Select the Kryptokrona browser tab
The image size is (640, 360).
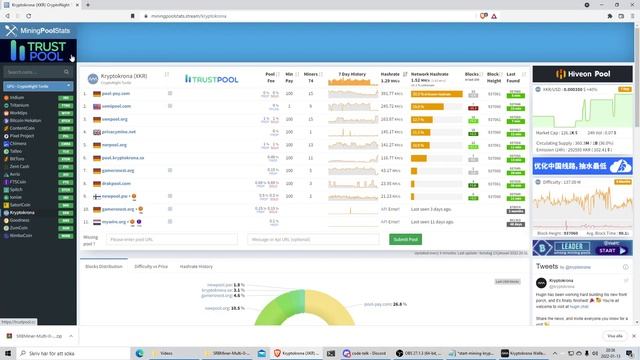point(40,5)
